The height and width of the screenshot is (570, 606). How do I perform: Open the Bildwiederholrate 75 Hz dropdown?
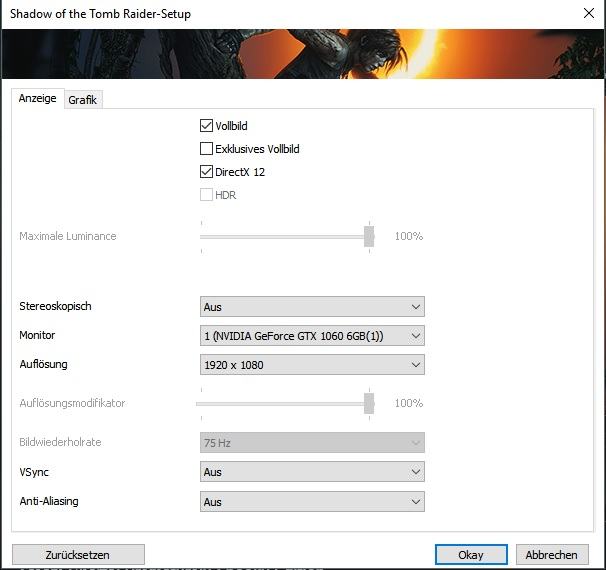pos(312,442)
